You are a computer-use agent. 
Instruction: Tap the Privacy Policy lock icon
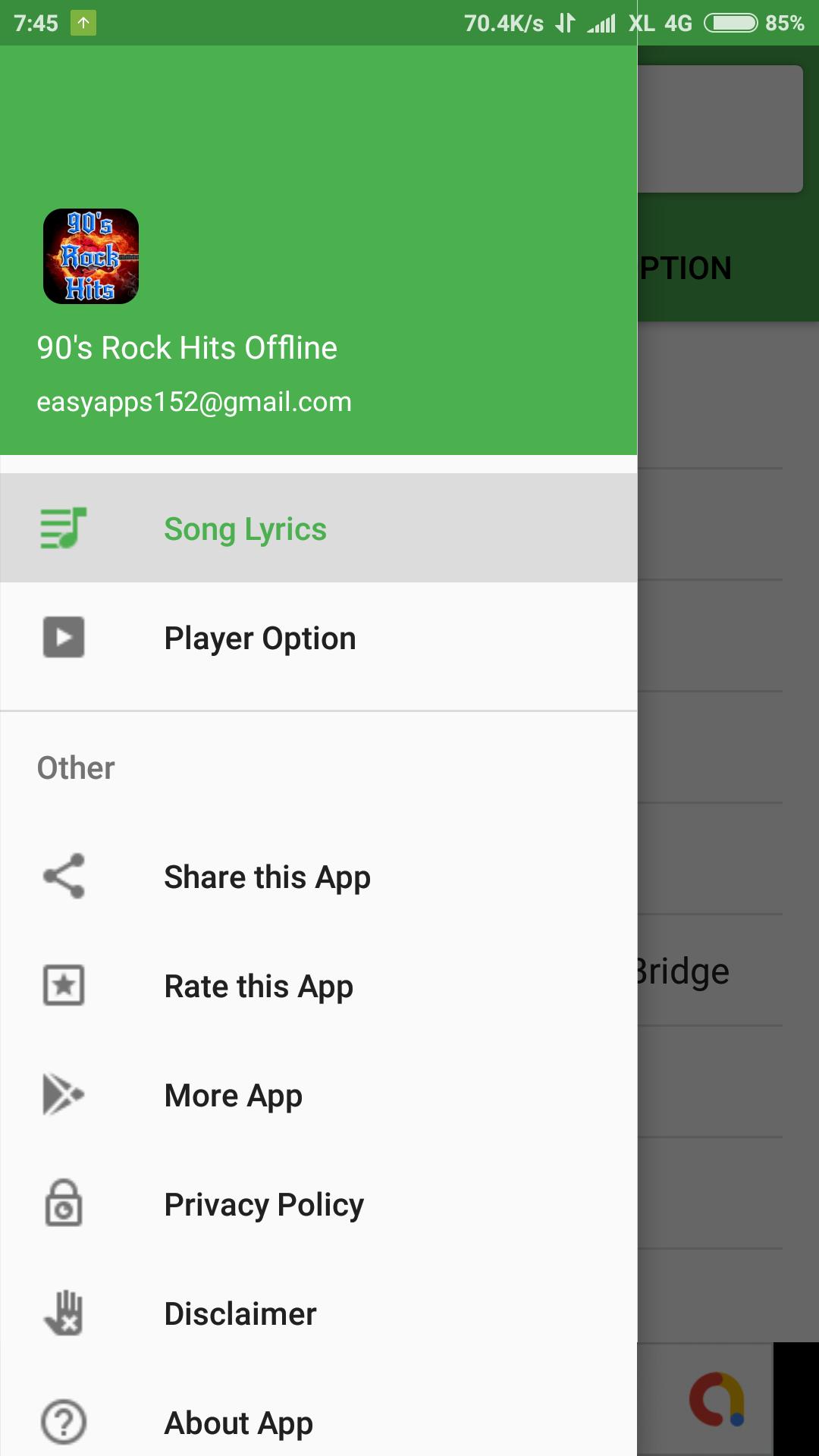pyautogui.click(x=64, y=1203)
